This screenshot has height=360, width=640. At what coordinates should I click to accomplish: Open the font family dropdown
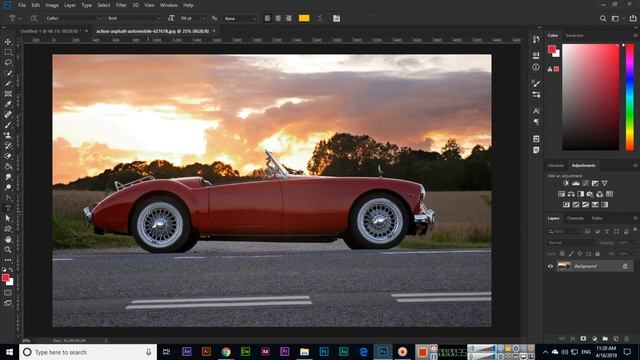[x=73, y=18]
